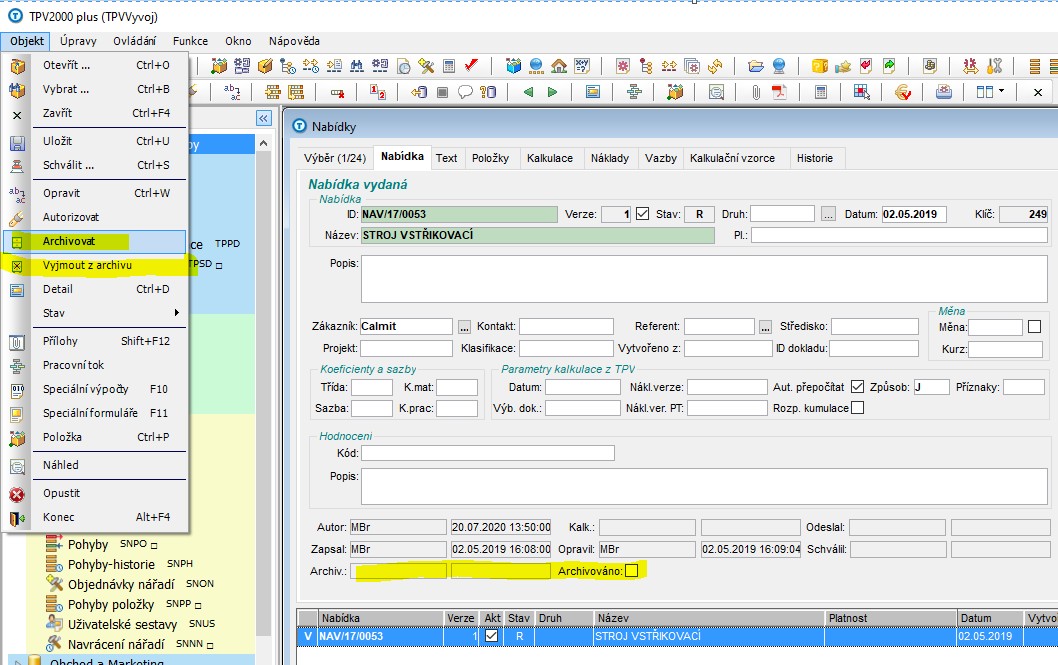
Task: Click the X close icon ending the second toolbar row
Action: click(x=1038, y=92)
